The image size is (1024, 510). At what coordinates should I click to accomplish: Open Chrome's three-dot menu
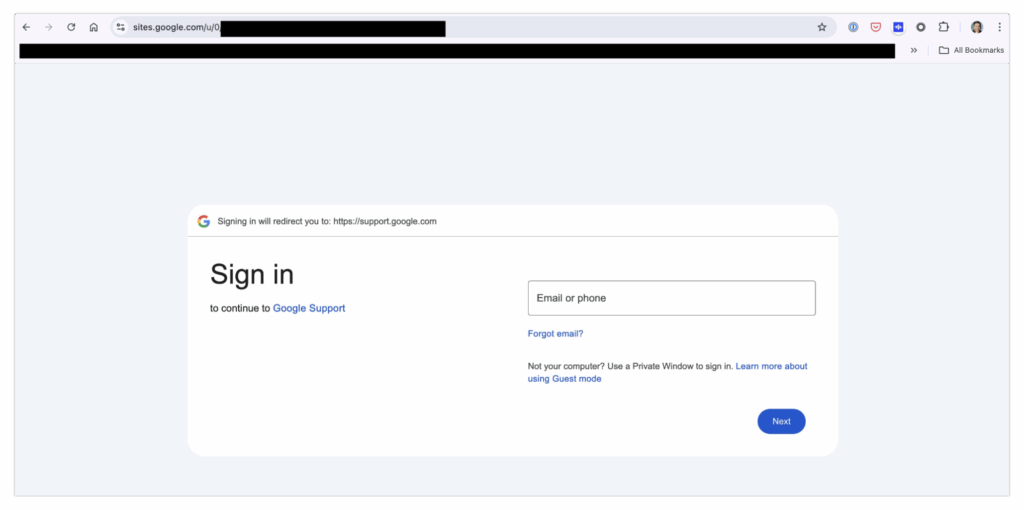[x=999, y=27]
